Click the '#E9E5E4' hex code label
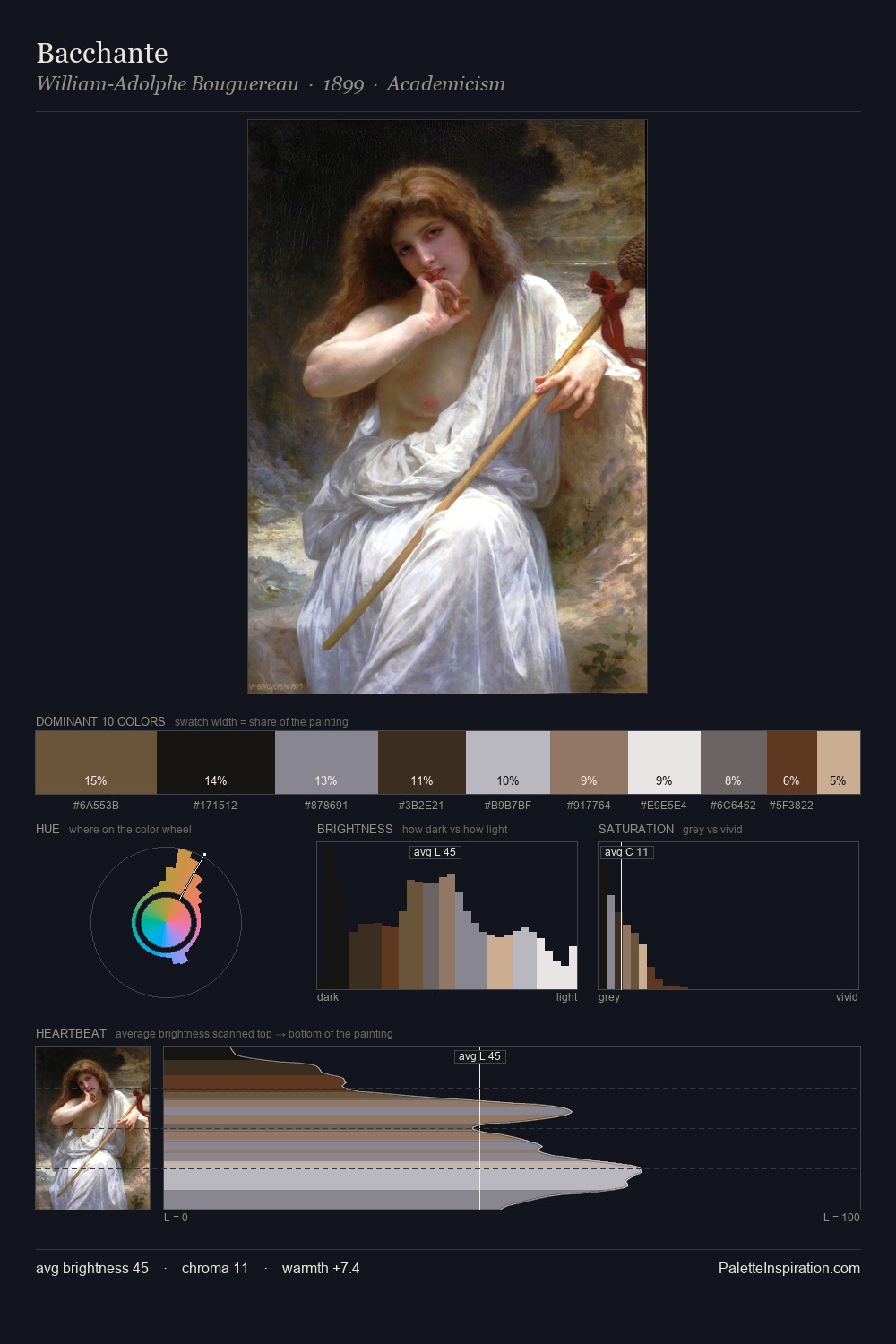 664,806
